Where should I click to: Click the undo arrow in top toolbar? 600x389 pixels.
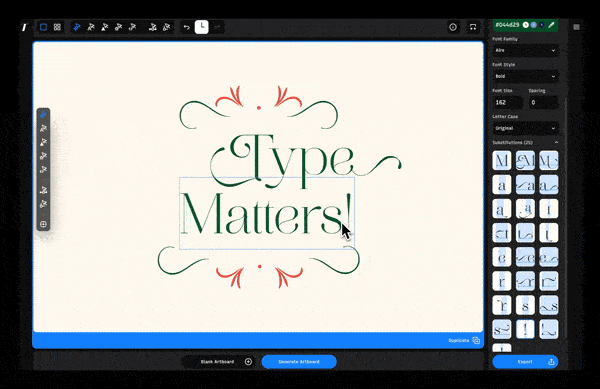[x=186, y=27]
